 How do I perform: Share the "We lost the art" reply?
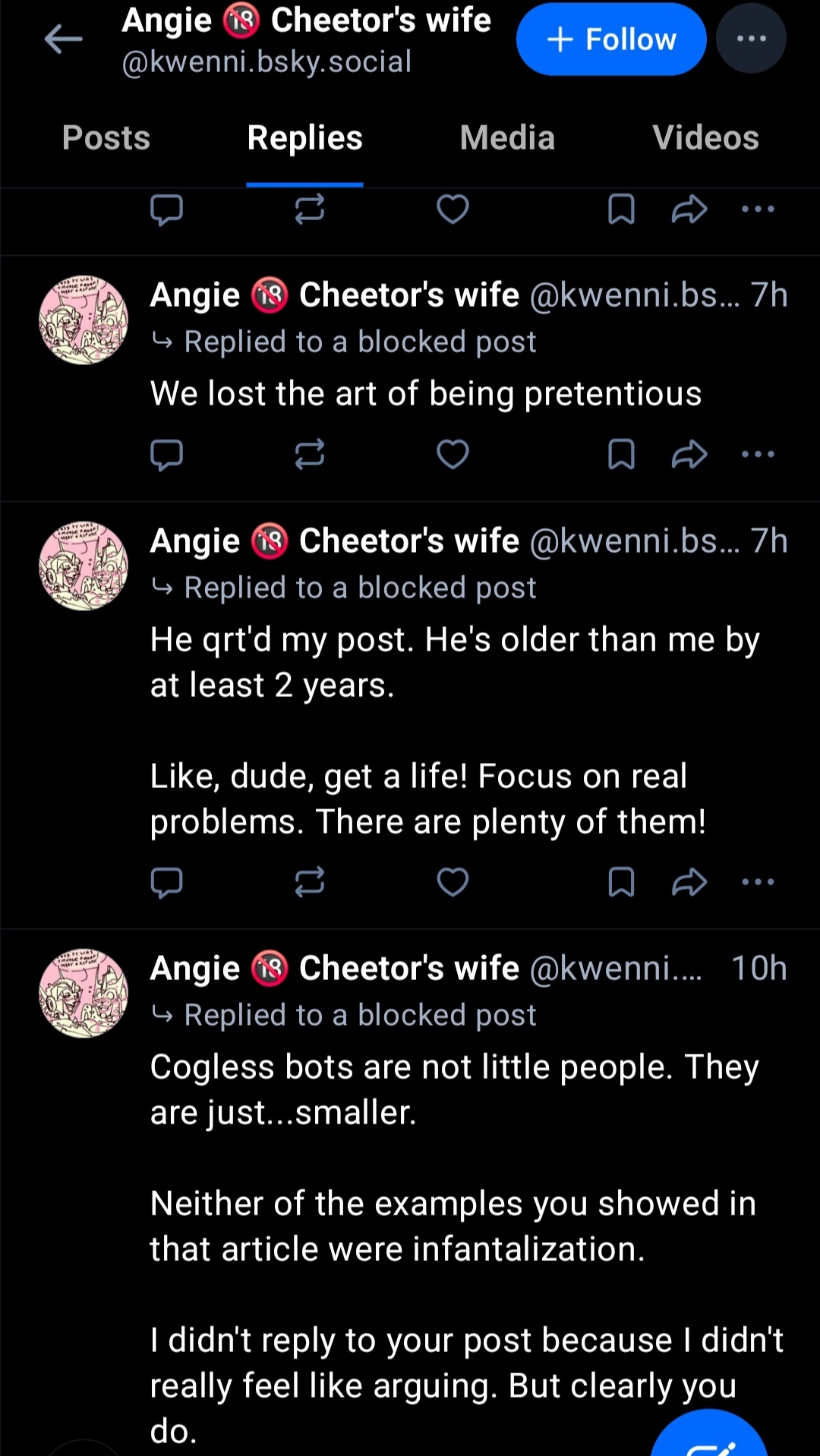point(689,455)
